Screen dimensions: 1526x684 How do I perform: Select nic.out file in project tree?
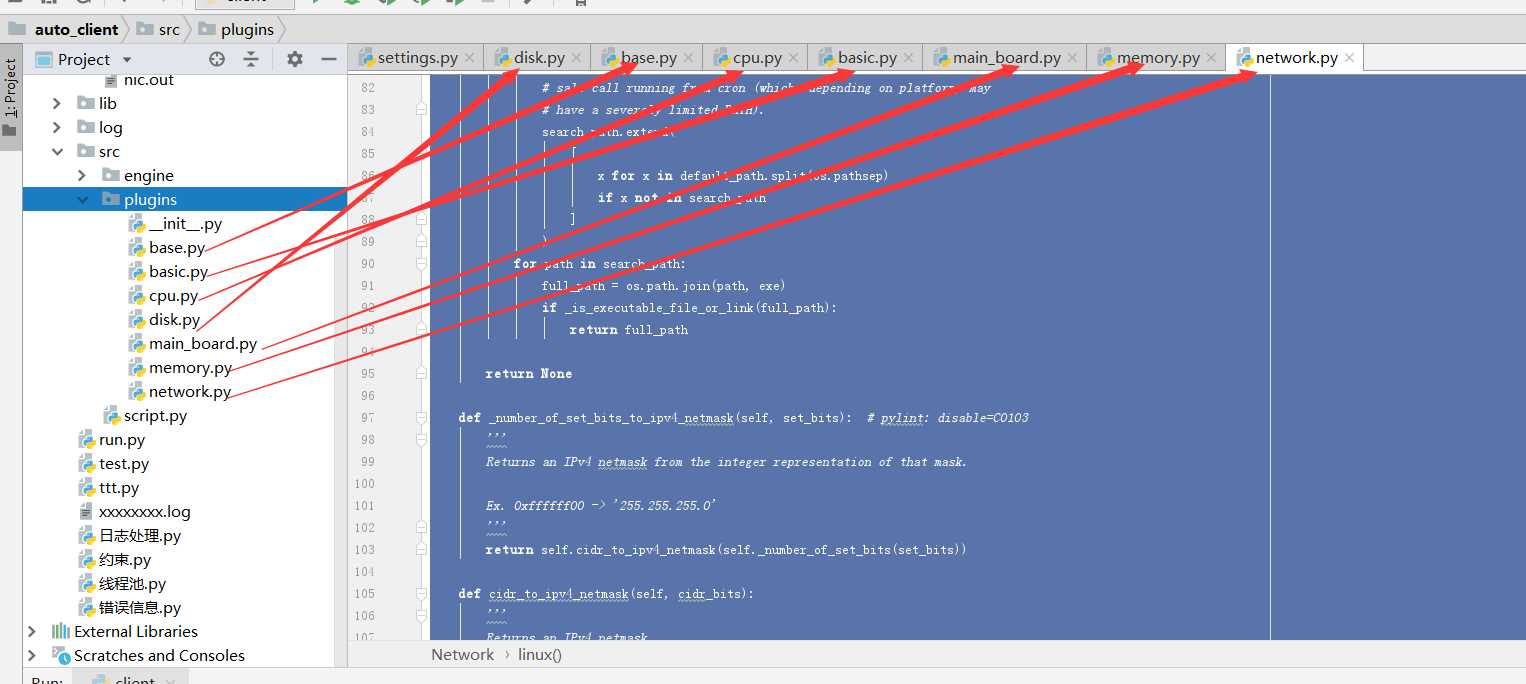click(148, 80)
